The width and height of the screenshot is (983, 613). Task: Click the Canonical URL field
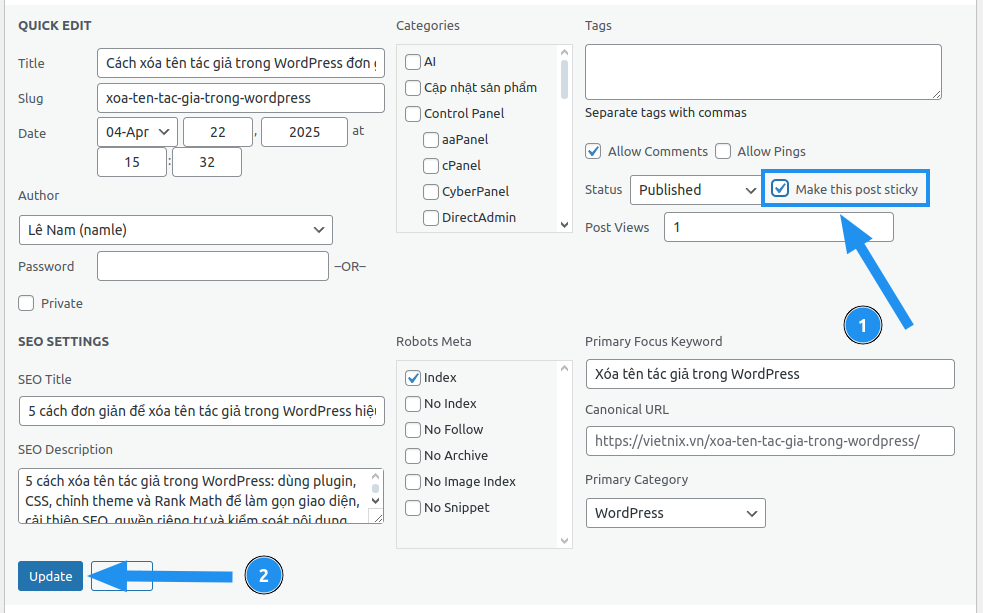(769, 441)
